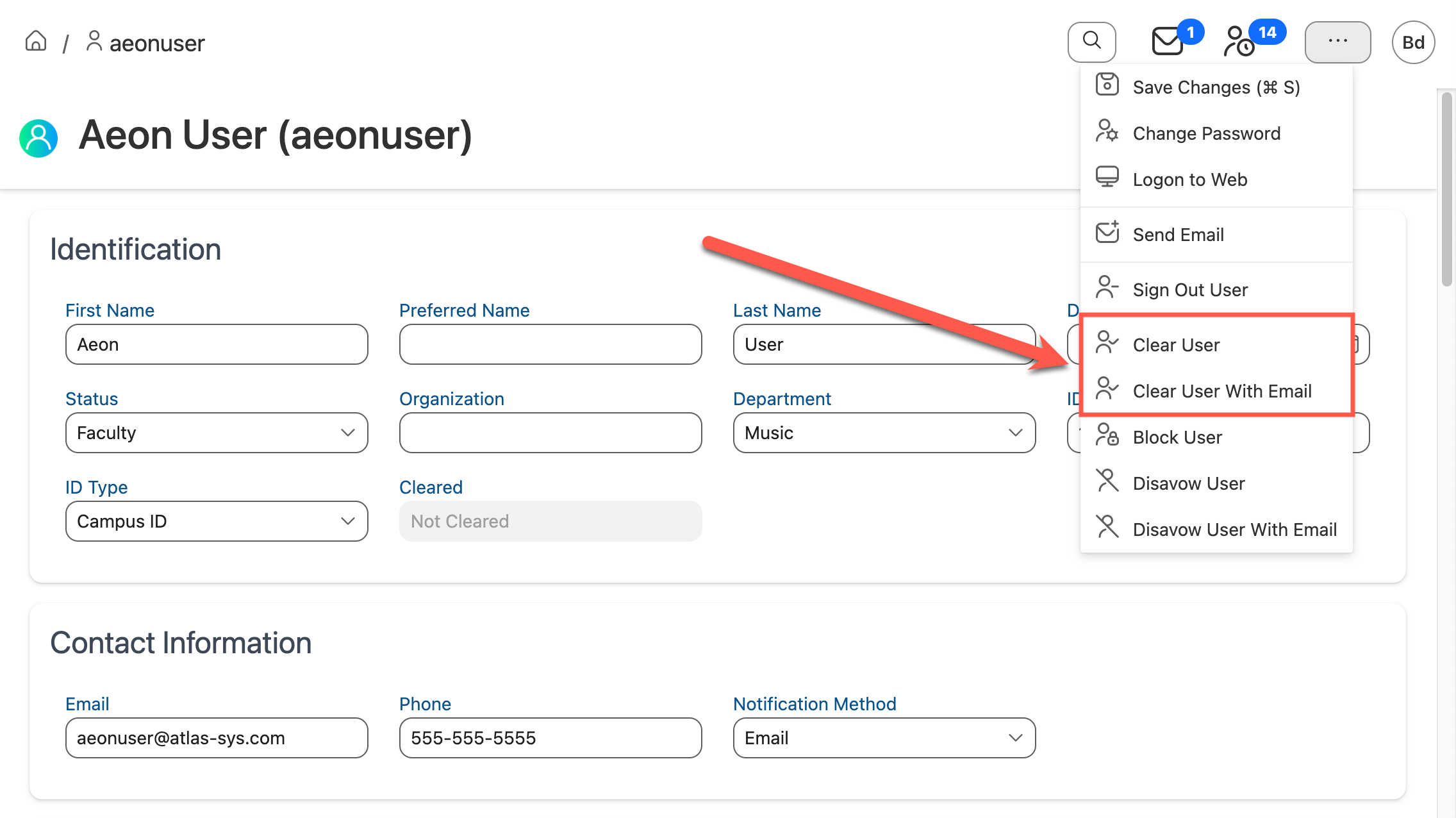
Task: Choose Disavow User With Email
Action: tap(1234, 530)
